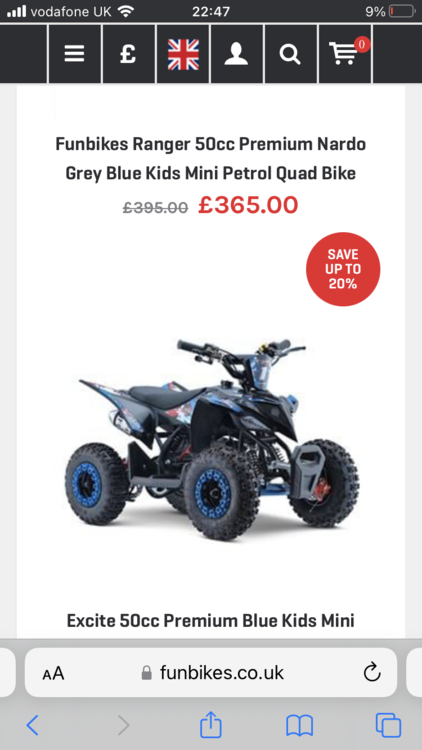This screenshot has width=422, height=750.
Task: Go back with the Safari back arrow
Action: [33, 726]
